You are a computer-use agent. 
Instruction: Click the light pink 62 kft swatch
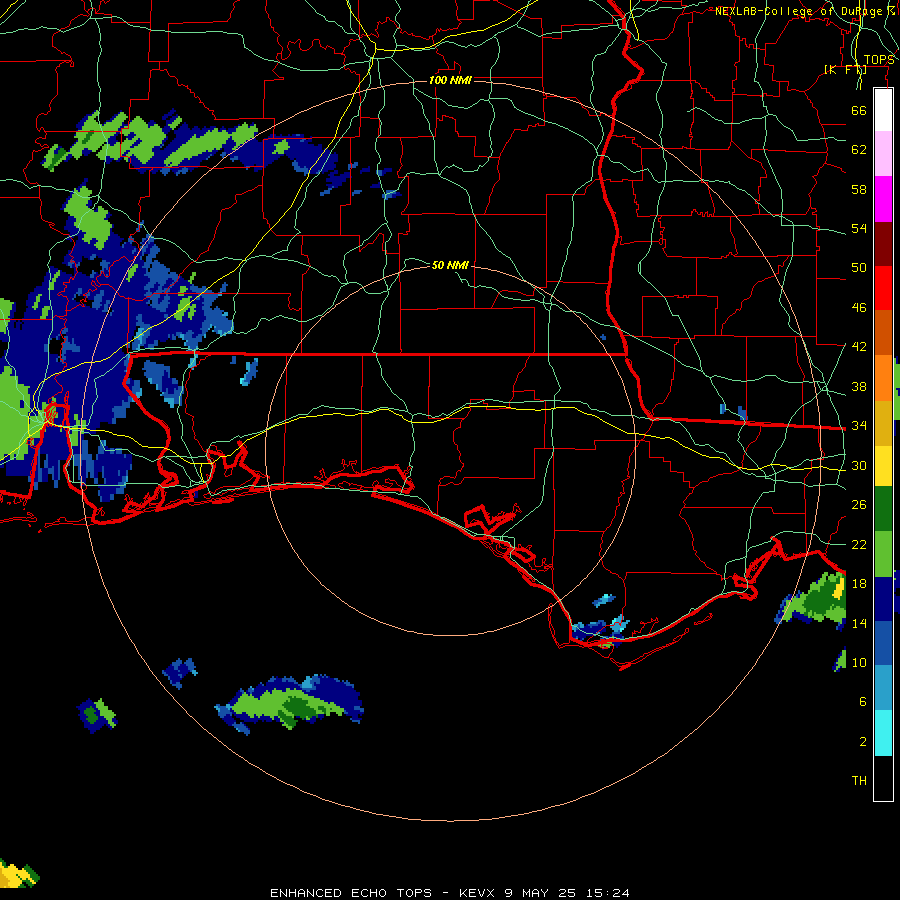point(883,153)
